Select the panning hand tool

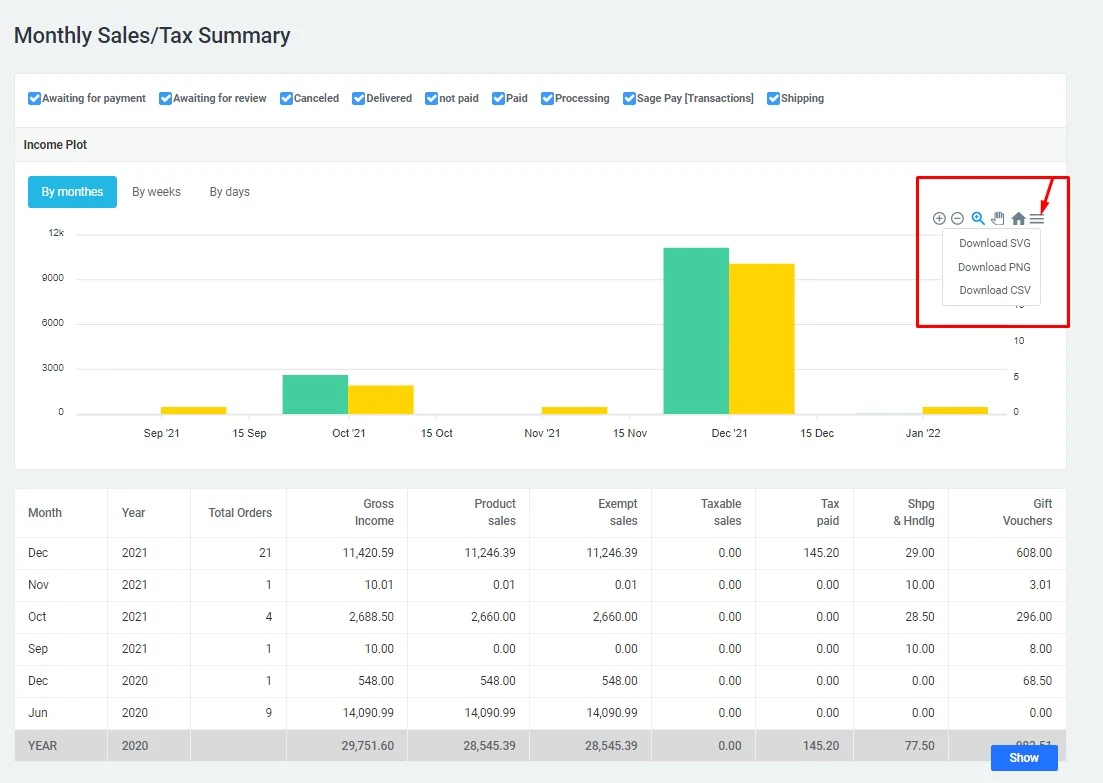click(x=998, y=218)
